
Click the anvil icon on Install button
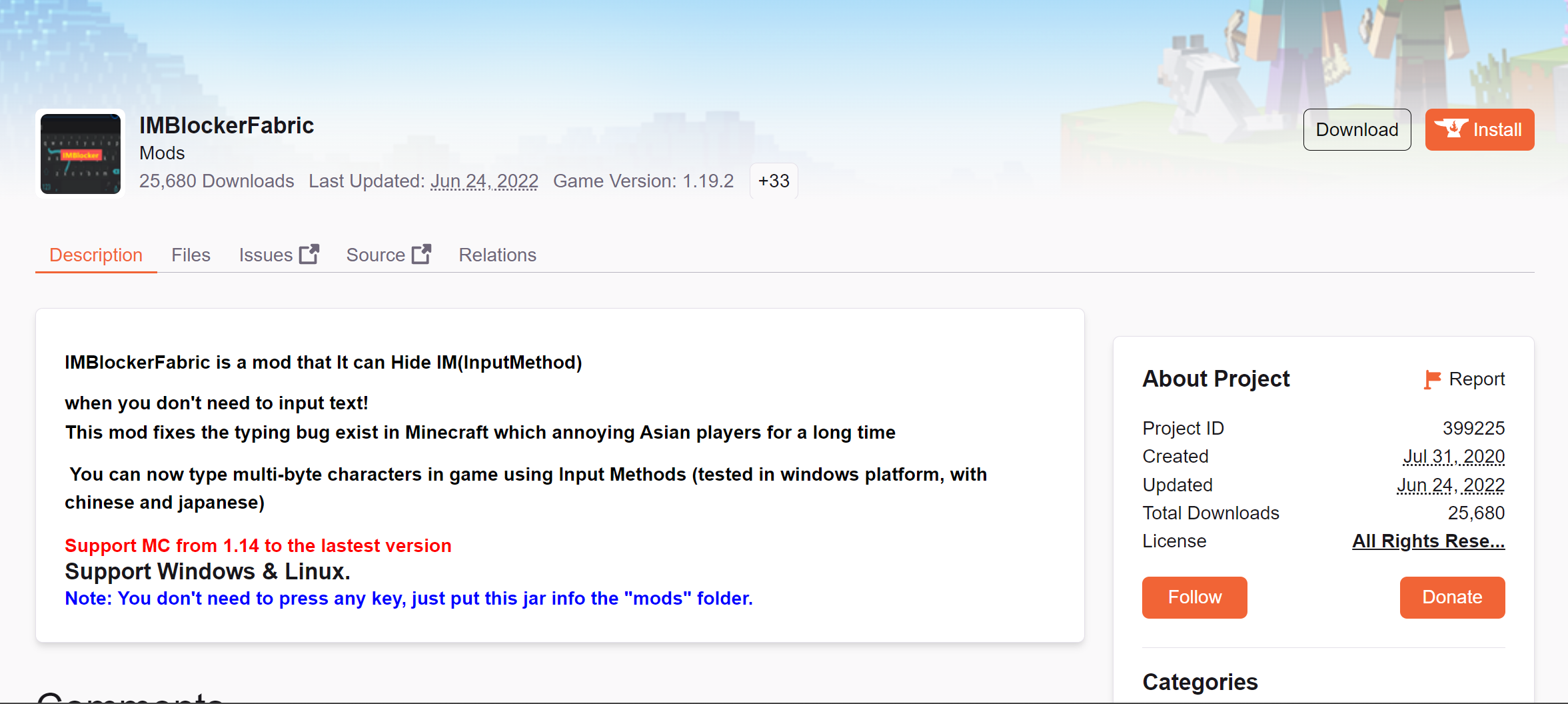[x=1451, y=128]
